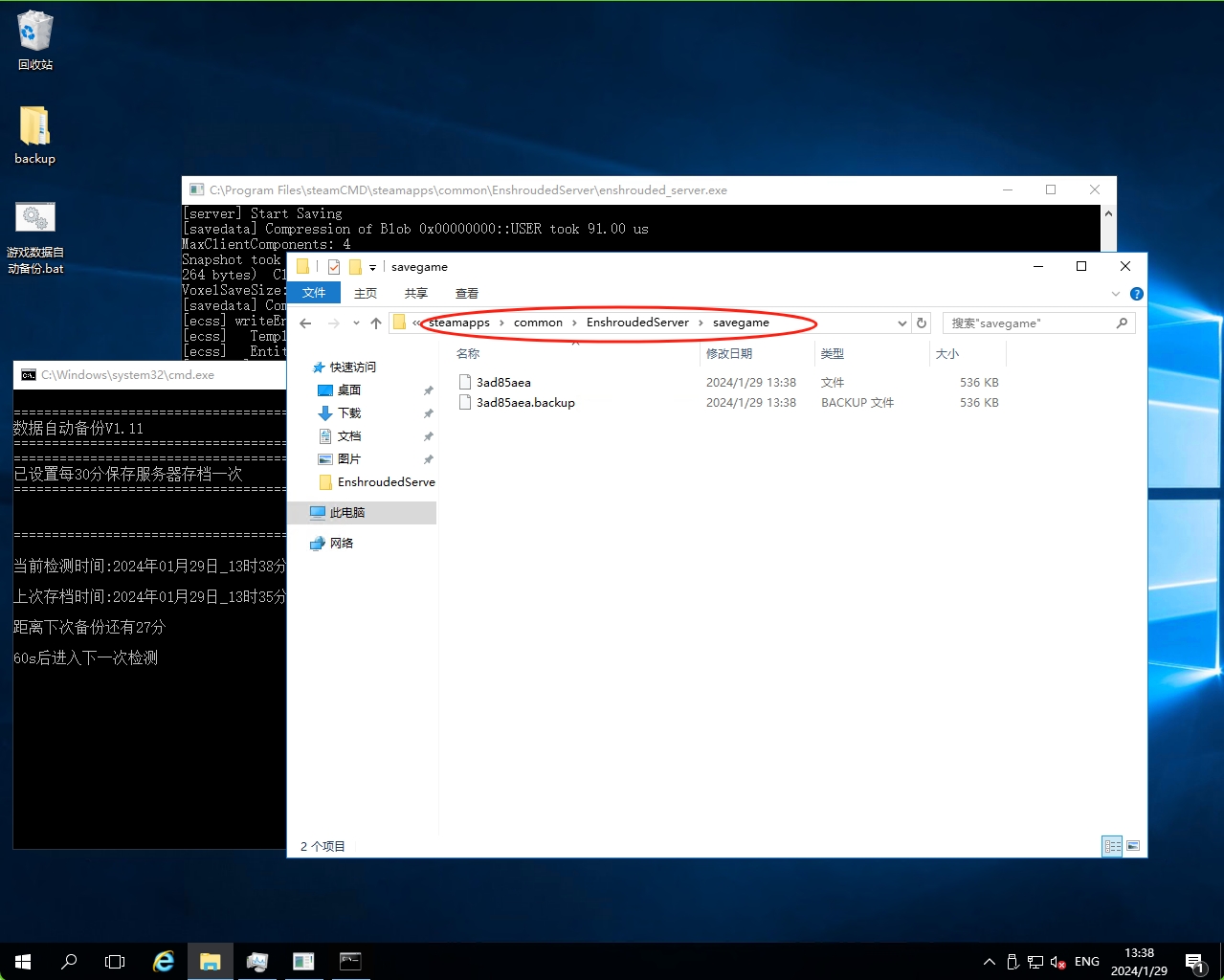Open the Windows Start menu

pos(23,962)
